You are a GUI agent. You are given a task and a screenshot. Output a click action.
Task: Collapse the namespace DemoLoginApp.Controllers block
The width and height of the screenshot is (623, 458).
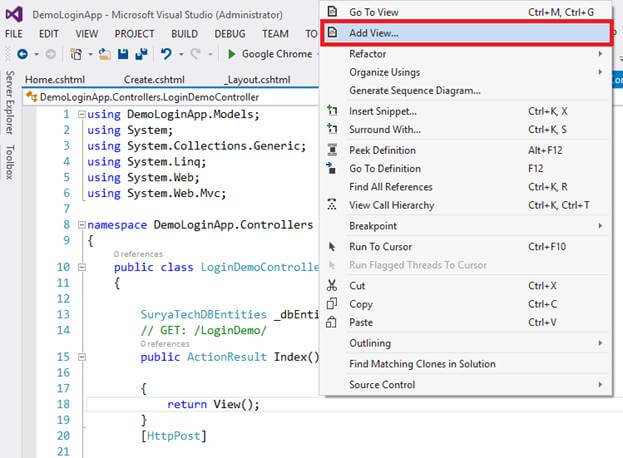81,225
